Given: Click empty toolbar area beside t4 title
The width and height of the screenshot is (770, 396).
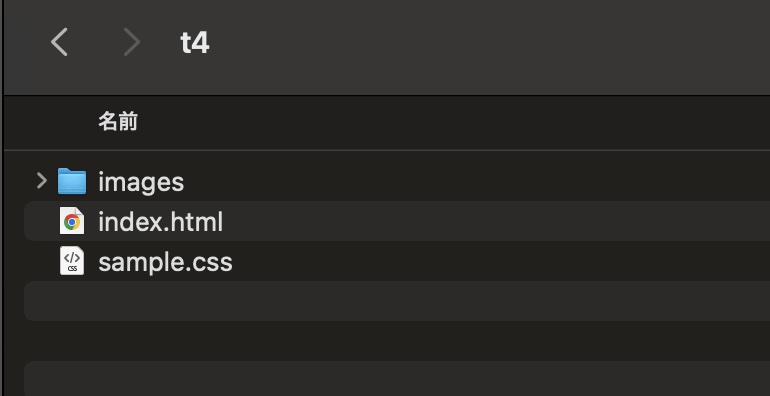Looking at the screenshot, I should pyautogui.click(x=486, y=43).
